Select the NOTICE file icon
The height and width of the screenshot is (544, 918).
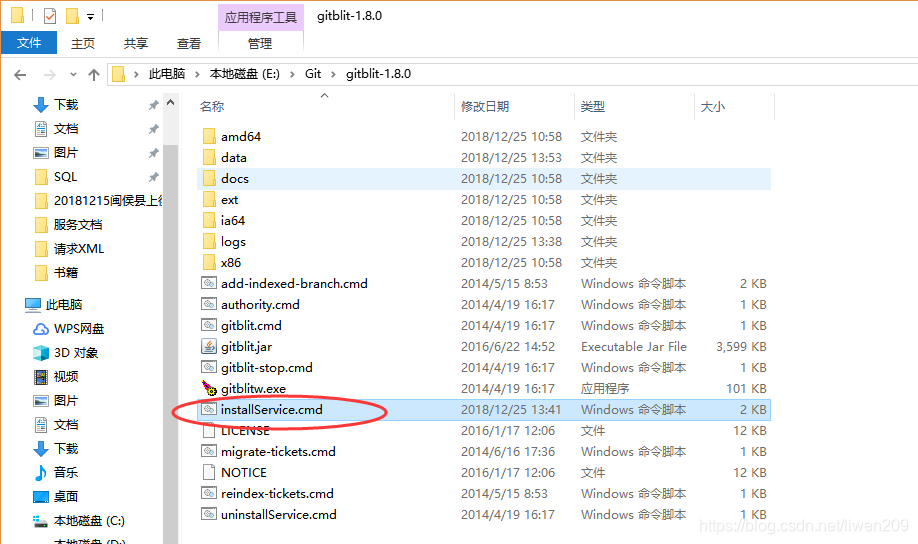(x=209, y=473)
